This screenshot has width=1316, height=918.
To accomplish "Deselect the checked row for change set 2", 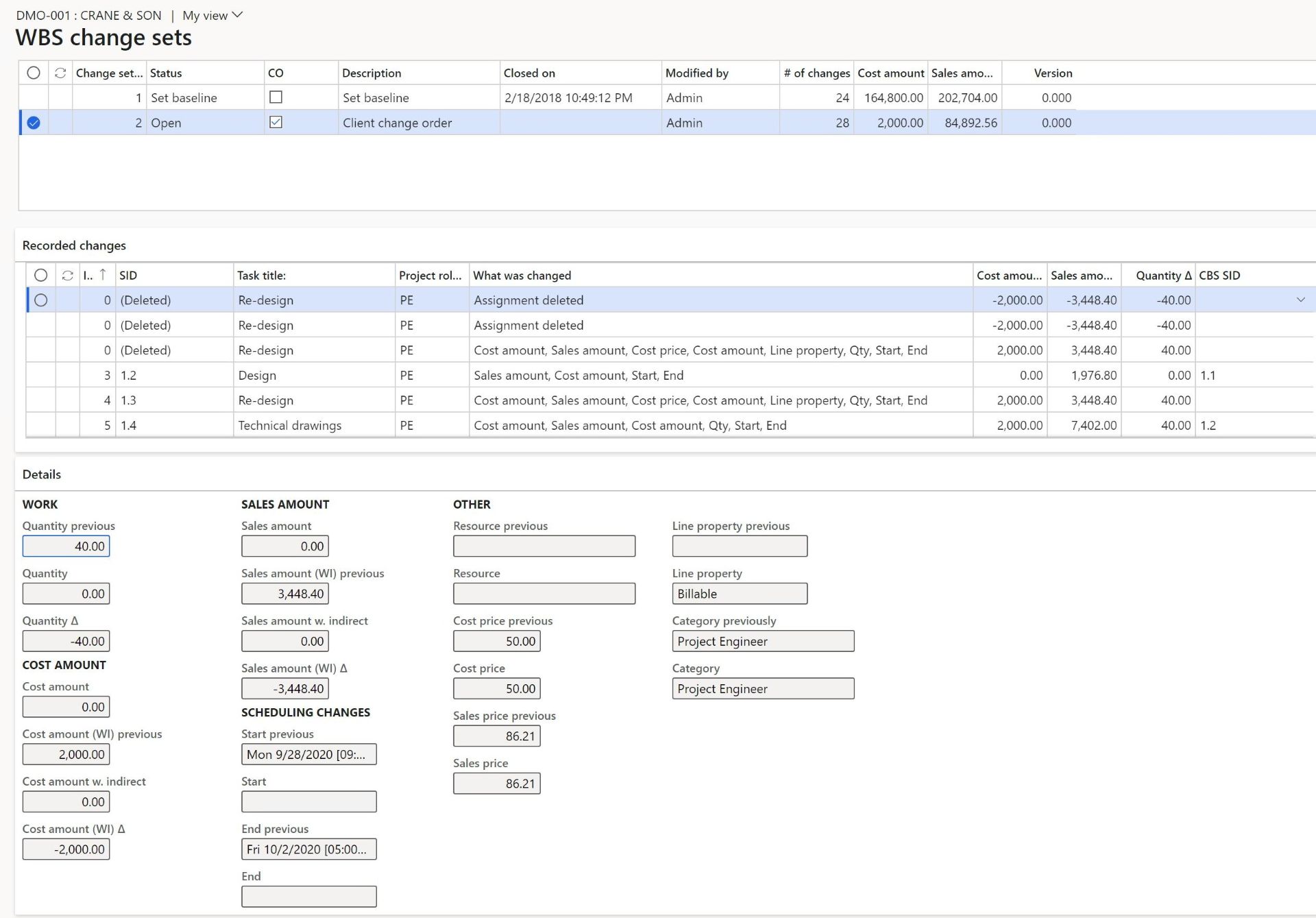I will pyautogui.click(x=34, y=123).
